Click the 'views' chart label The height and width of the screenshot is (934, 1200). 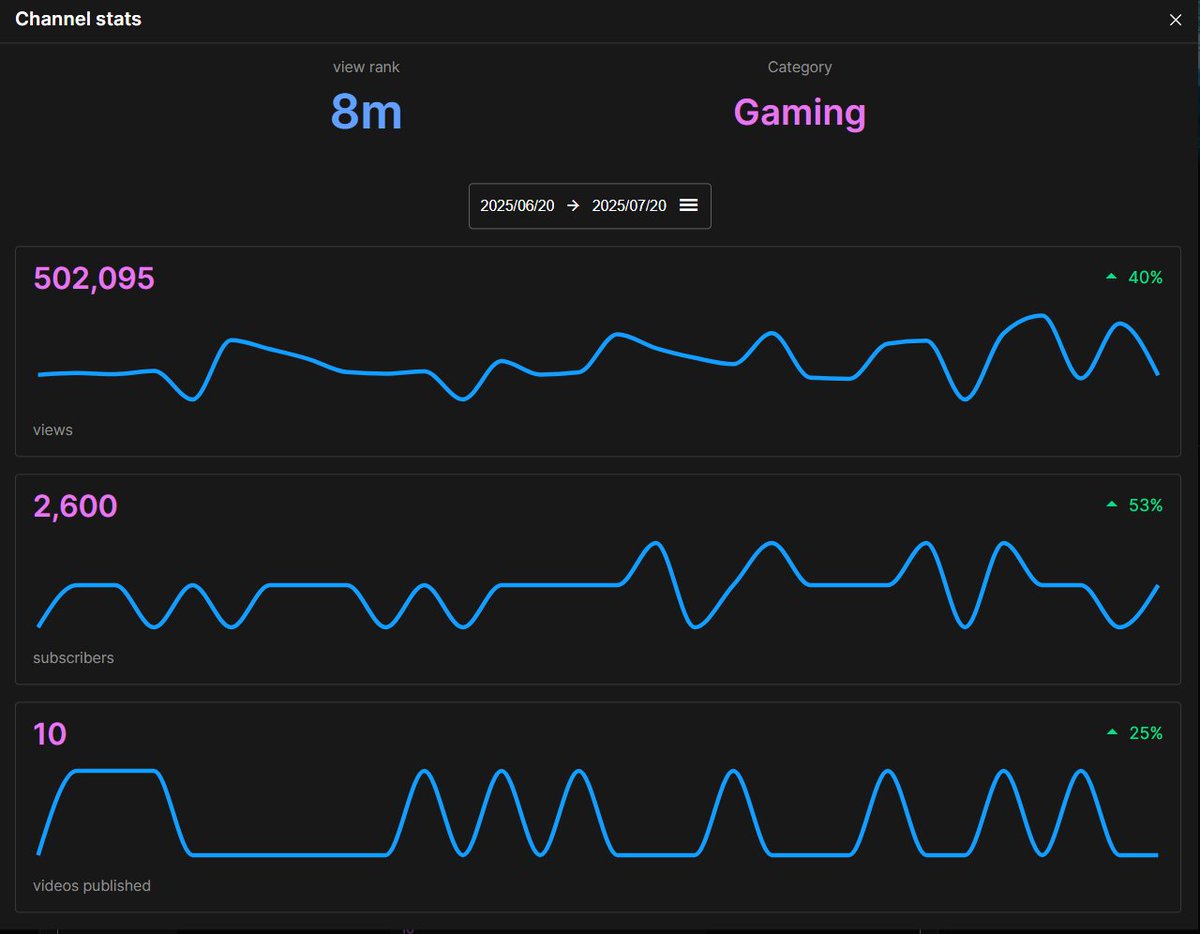click(53, 430)
